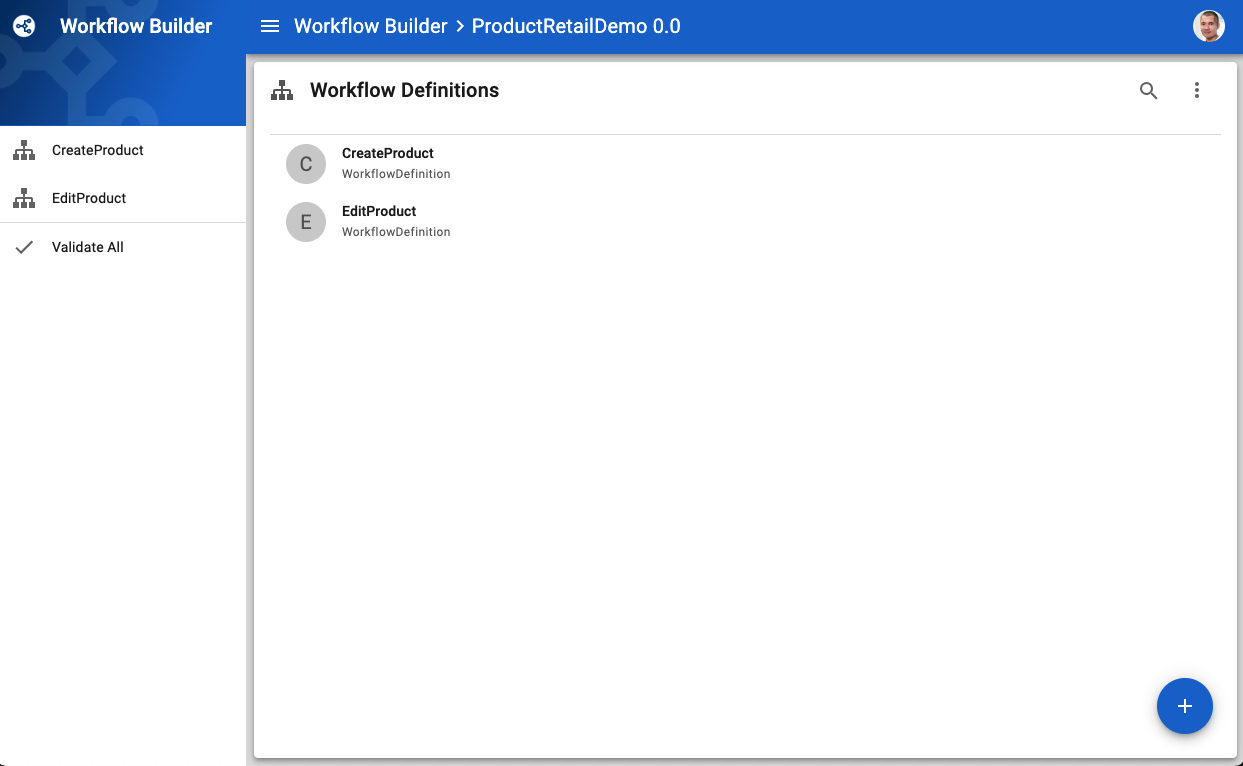Click the 'C' avatar for CreateProduct
Screen dimensions: 1243x766
[305, 163]
